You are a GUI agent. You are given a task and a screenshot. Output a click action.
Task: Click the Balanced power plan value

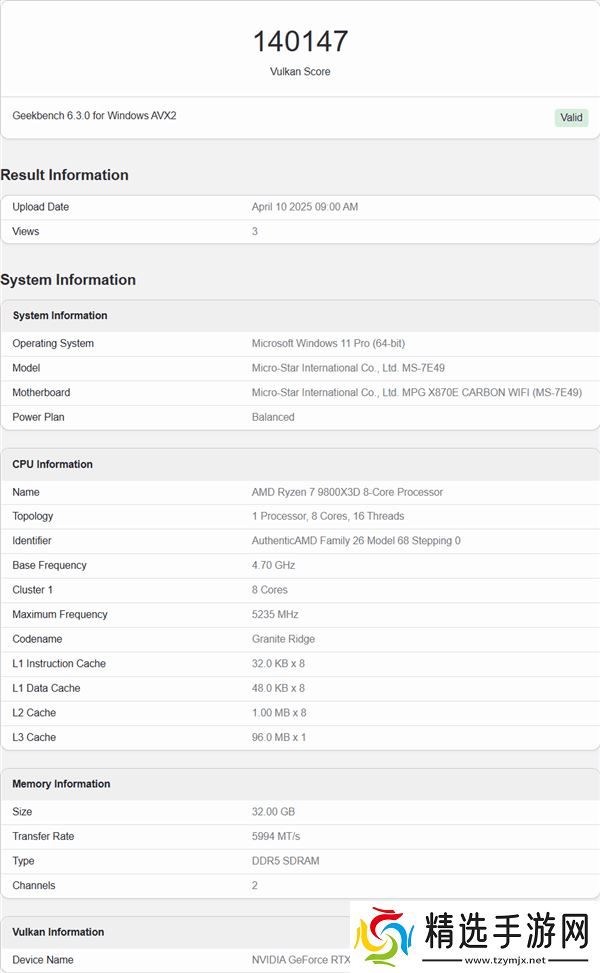(x=273, y=417)
